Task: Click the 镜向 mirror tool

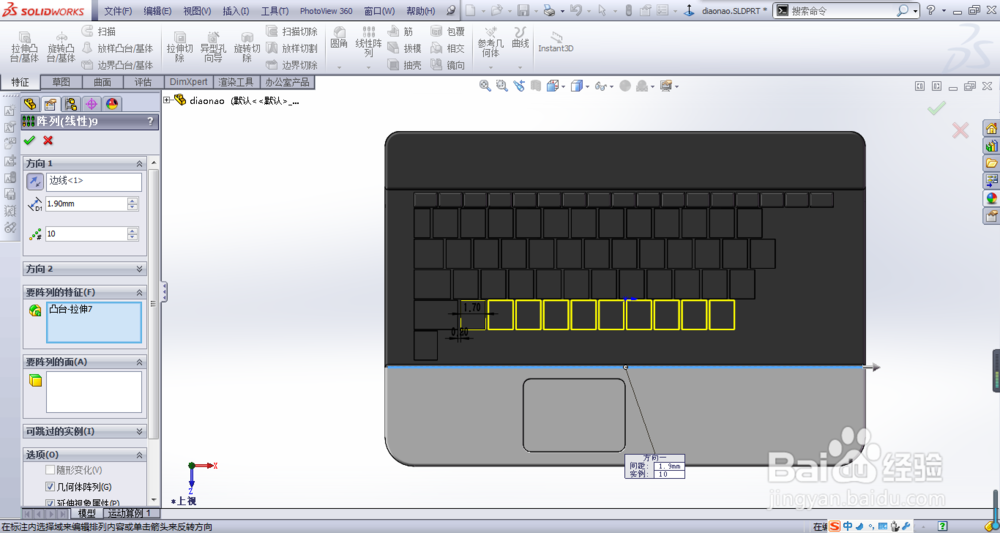Action: (x=448, y=65)
